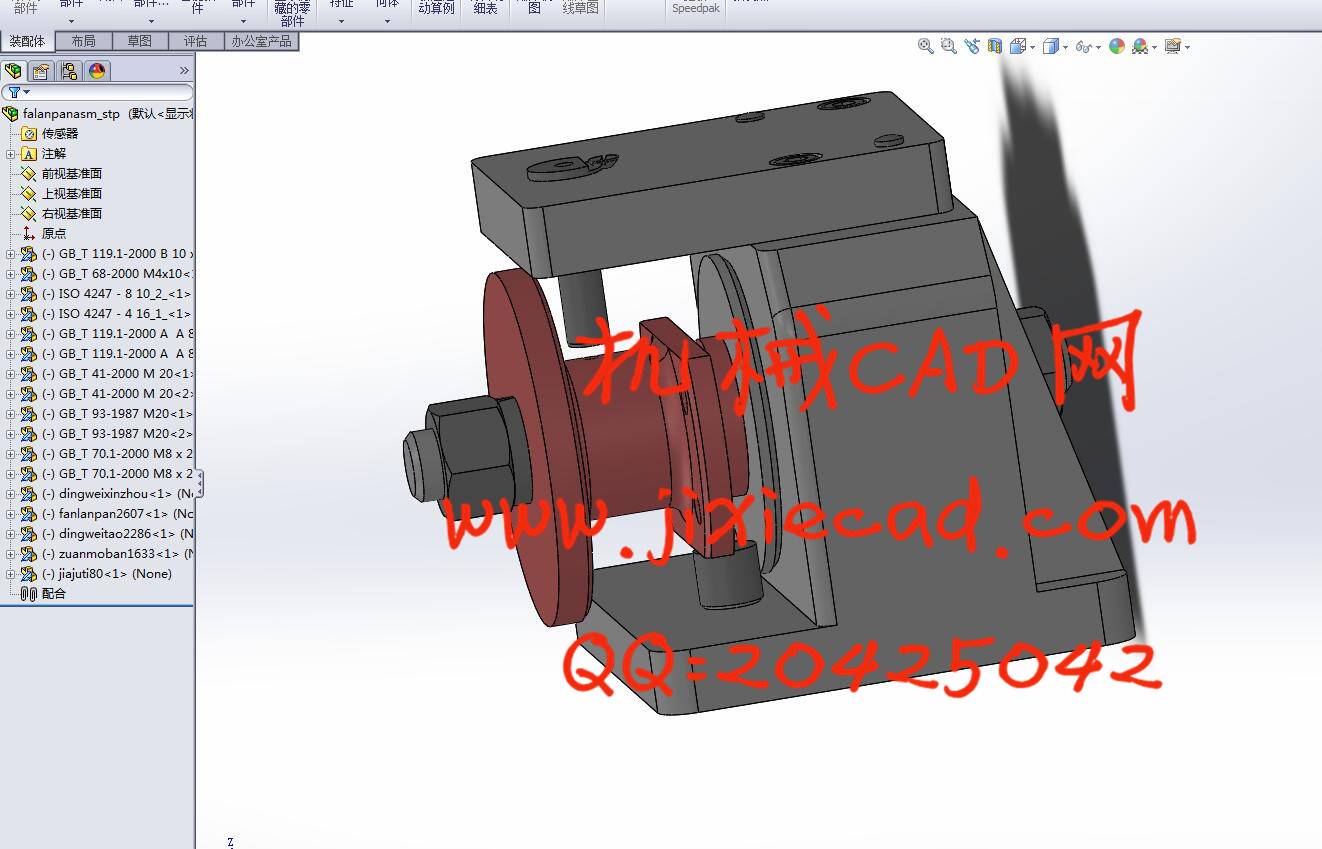The width and height of the screenshot is (1322, 849).
Task: Open View Orientation dropdown arrow
Action: (x=1032, y=47)
